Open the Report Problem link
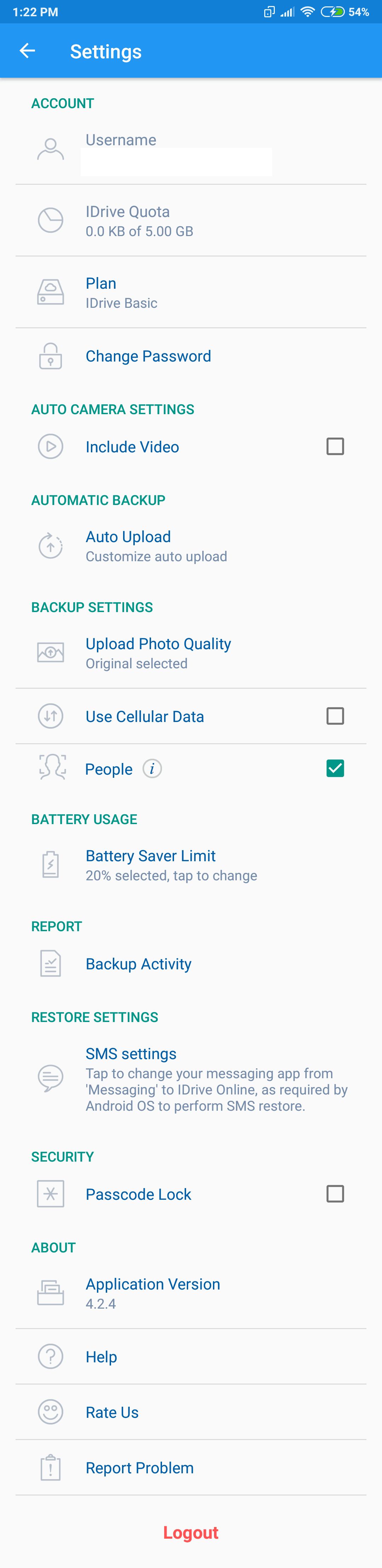The height and width of the screenshot is (1568, 382). coord(191,1468)
